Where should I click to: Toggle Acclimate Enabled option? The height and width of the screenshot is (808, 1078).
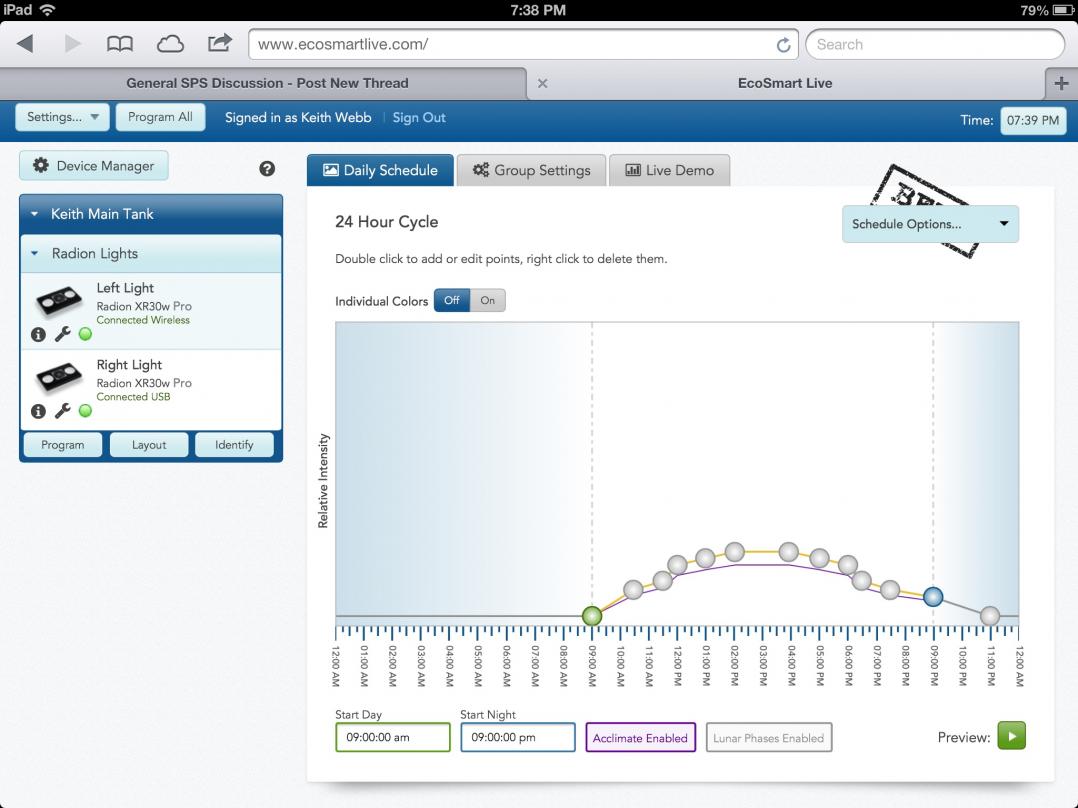[x=640, y=738]
